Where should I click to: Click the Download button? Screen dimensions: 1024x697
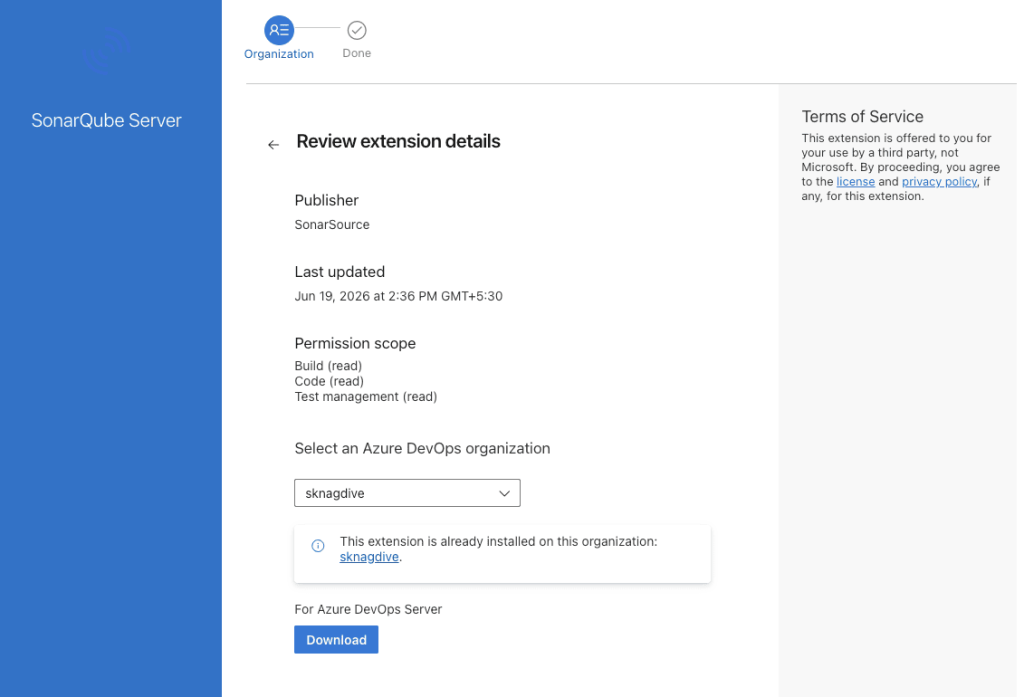click(336, 640)
